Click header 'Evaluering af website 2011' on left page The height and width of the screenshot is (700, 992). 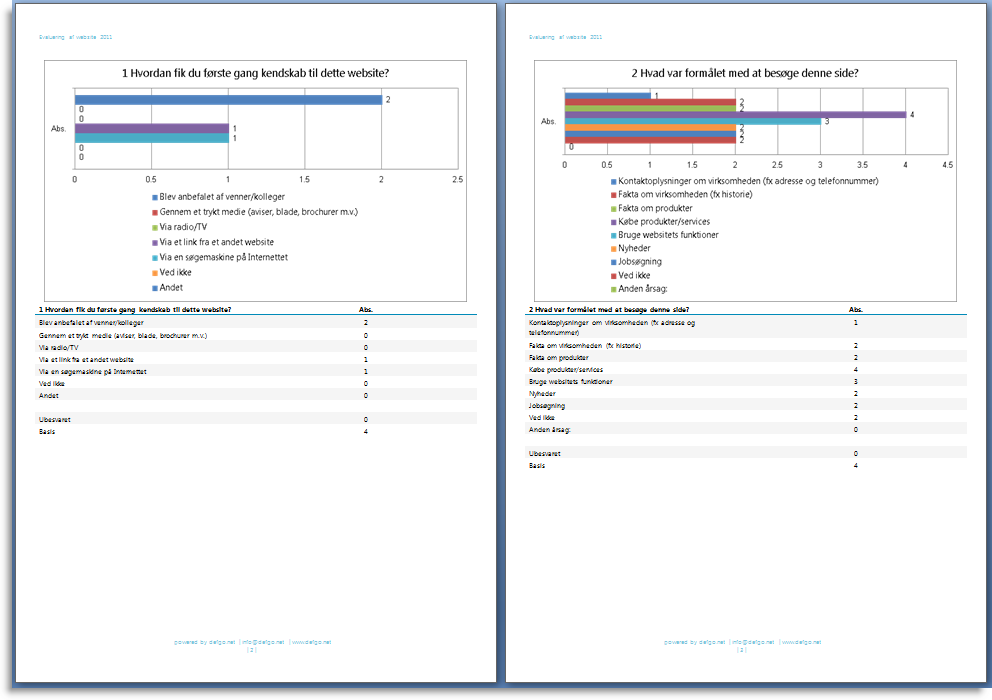coord(75,37)
